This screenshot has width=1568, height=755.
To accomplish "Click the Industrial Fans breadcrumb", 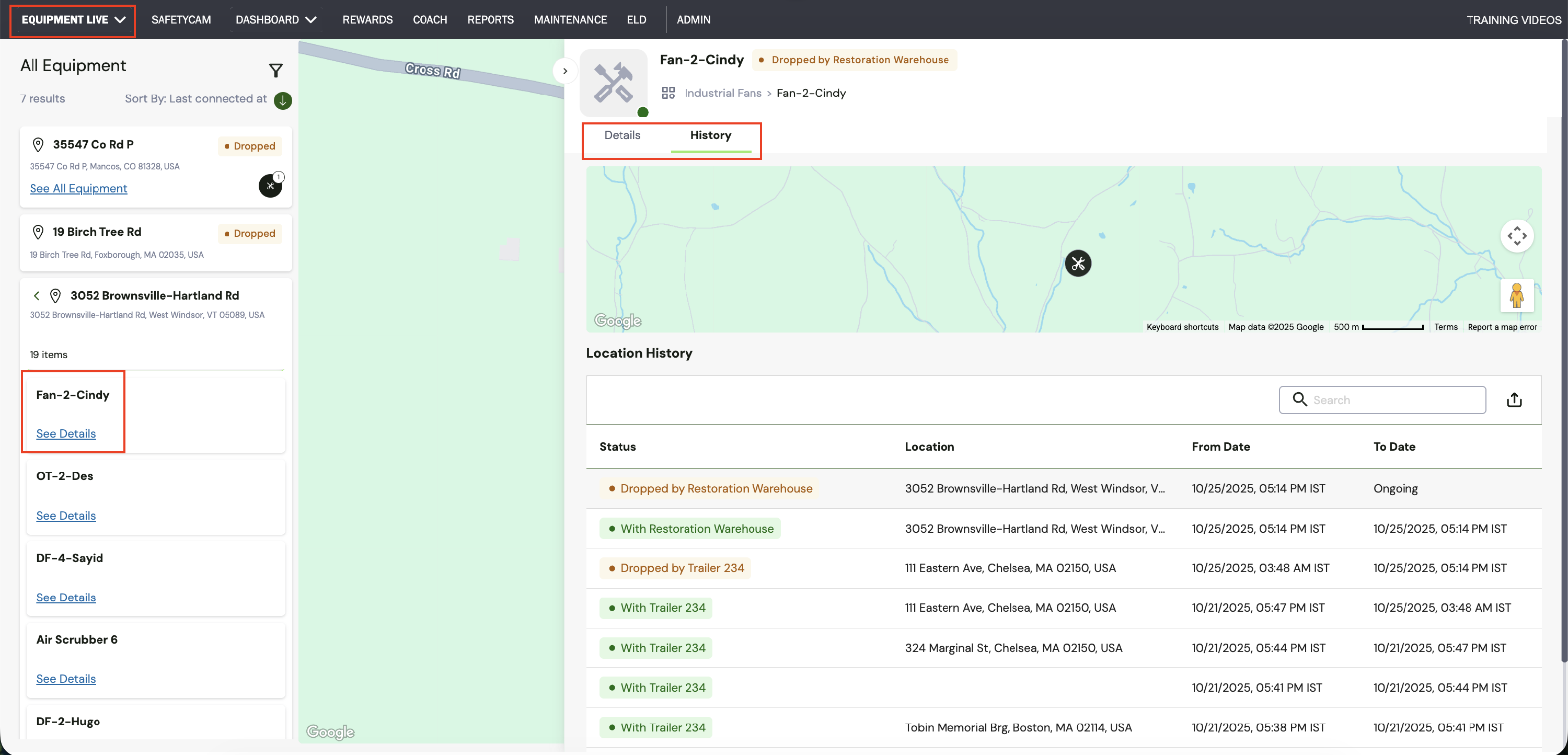I will (x=722, y=93).
